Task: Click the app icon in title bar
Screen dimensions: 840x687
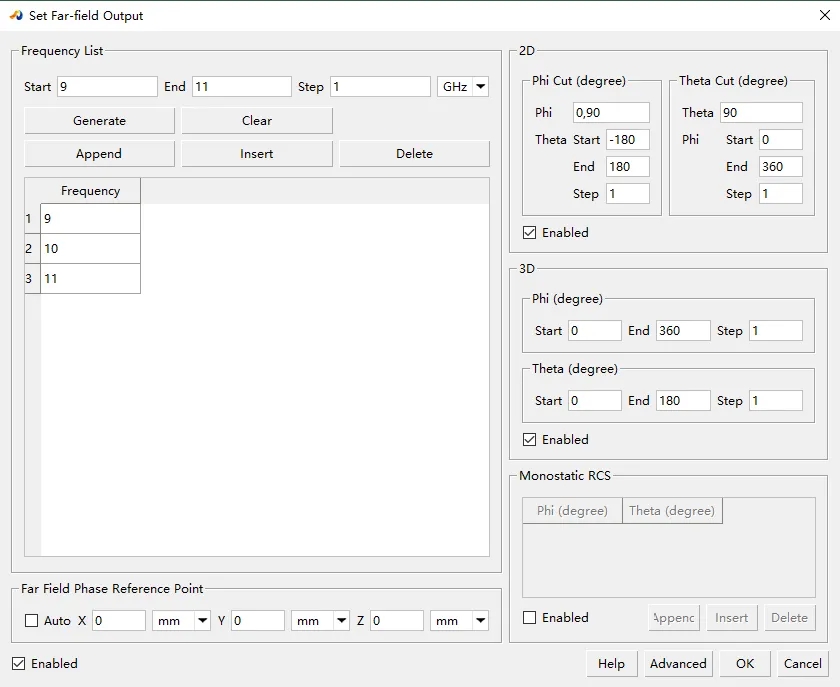Action: (15, 15)
